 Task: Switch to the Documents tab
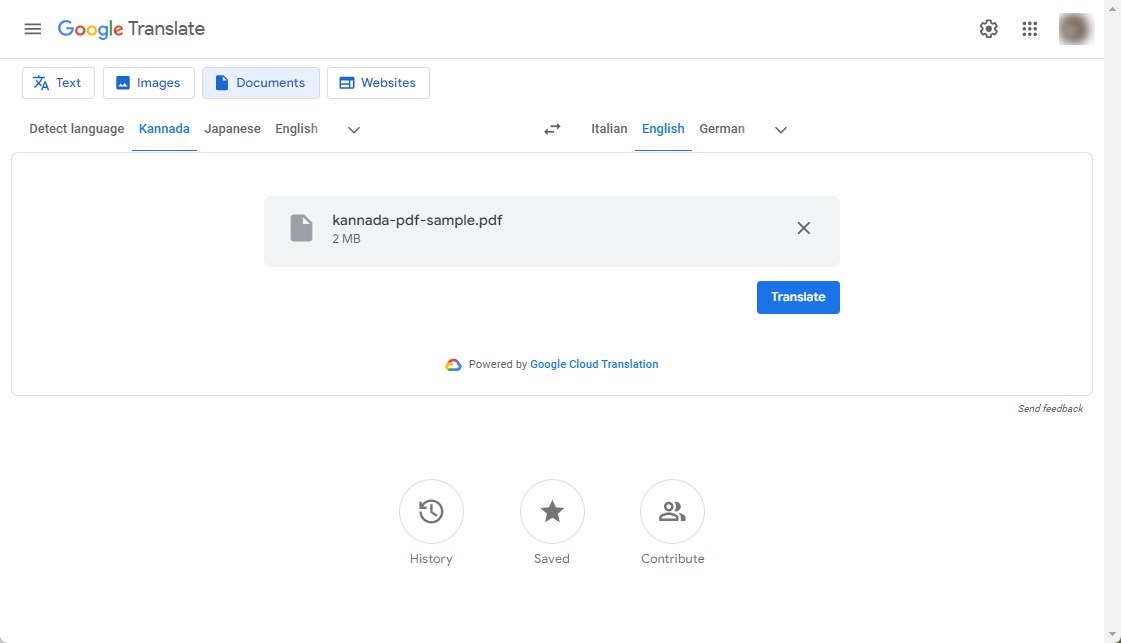click(x=261, y=82)
